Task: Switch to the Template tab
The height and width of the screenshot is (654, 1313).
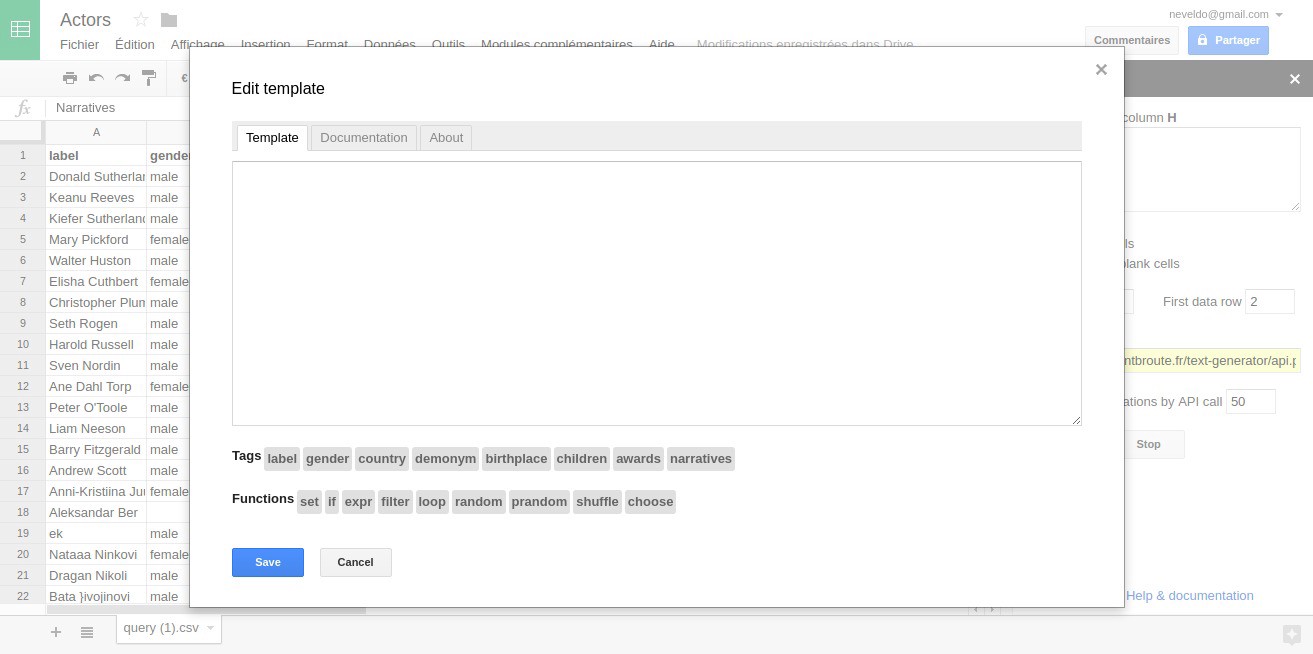Action: pos(272,138)
